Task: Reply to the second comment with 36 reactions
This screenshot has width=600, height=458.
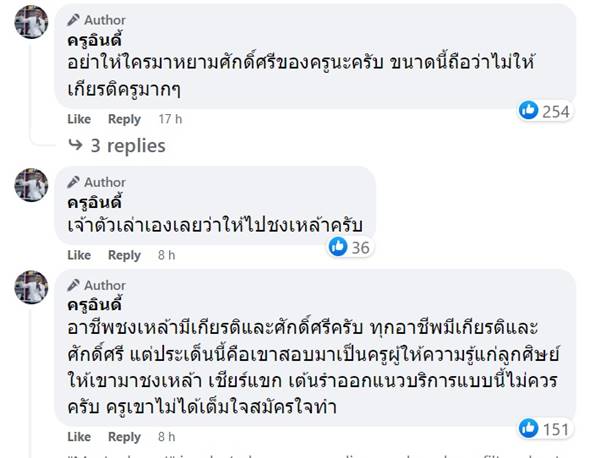Action: click(x=124, y=255)
